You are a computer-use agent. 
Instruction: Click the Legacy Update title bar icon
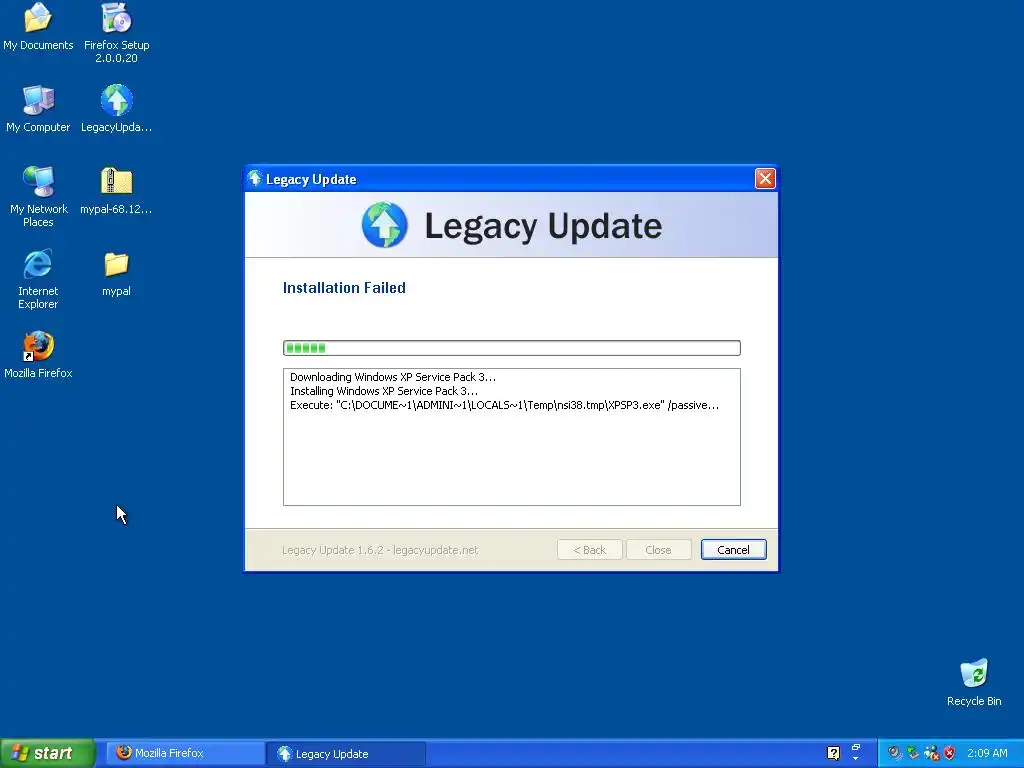pos(255,179)
